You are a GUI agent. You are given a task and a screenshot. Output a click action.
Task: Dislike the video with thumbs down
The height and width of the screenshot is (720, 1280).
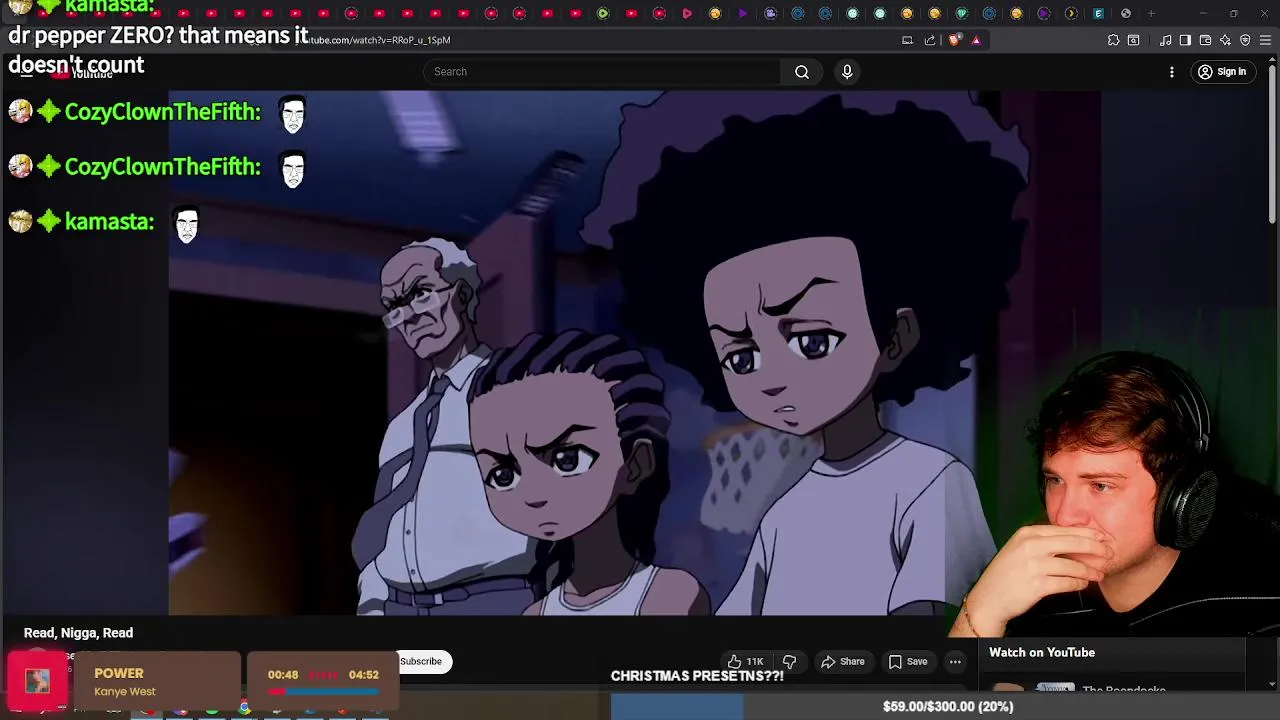click(x=789, y=661)
